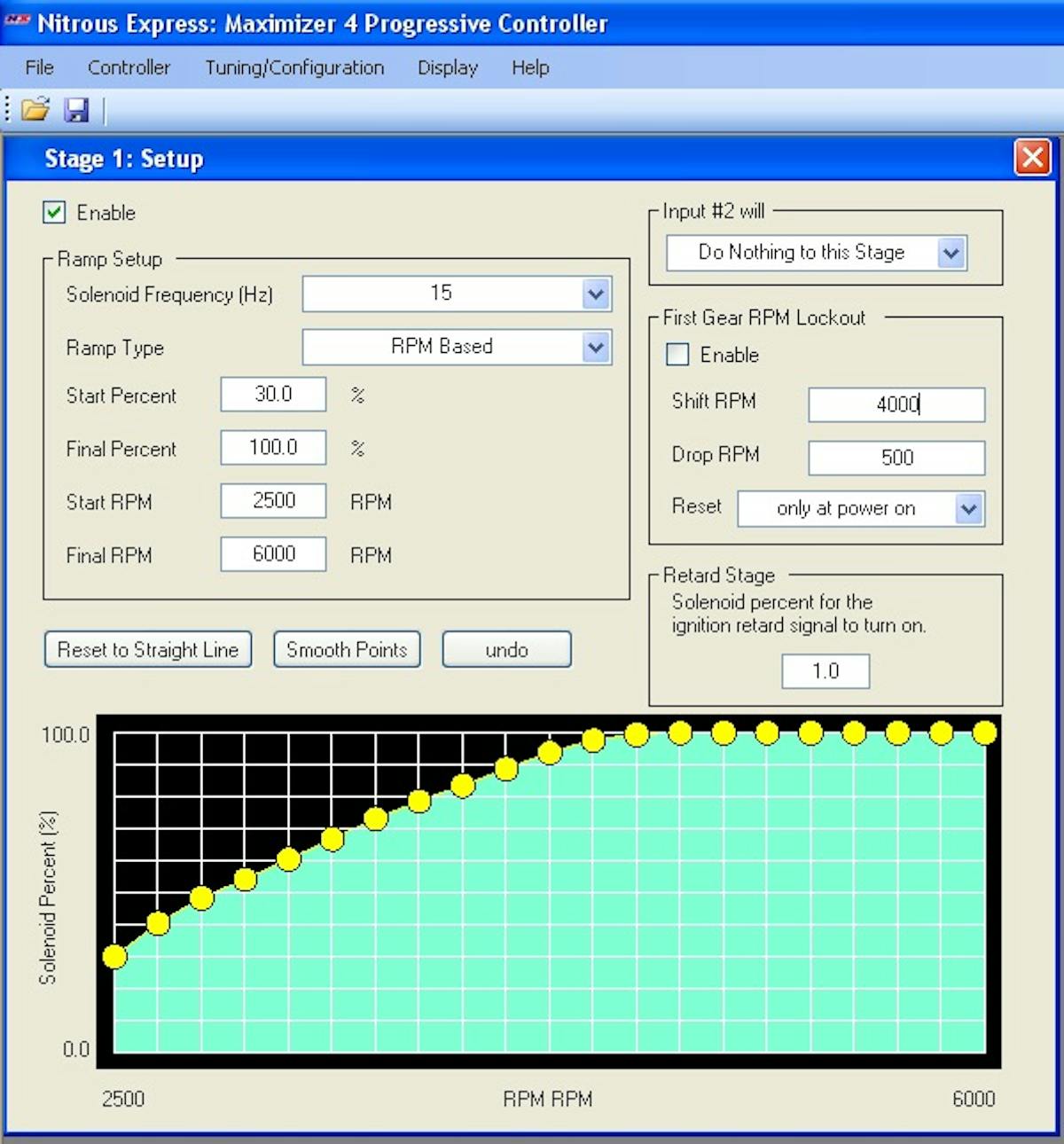Select the last yellow point on the ramp graph
Image resolution: width=1064 pixels, height=1144 pixels.
click(x=984, y=733)
